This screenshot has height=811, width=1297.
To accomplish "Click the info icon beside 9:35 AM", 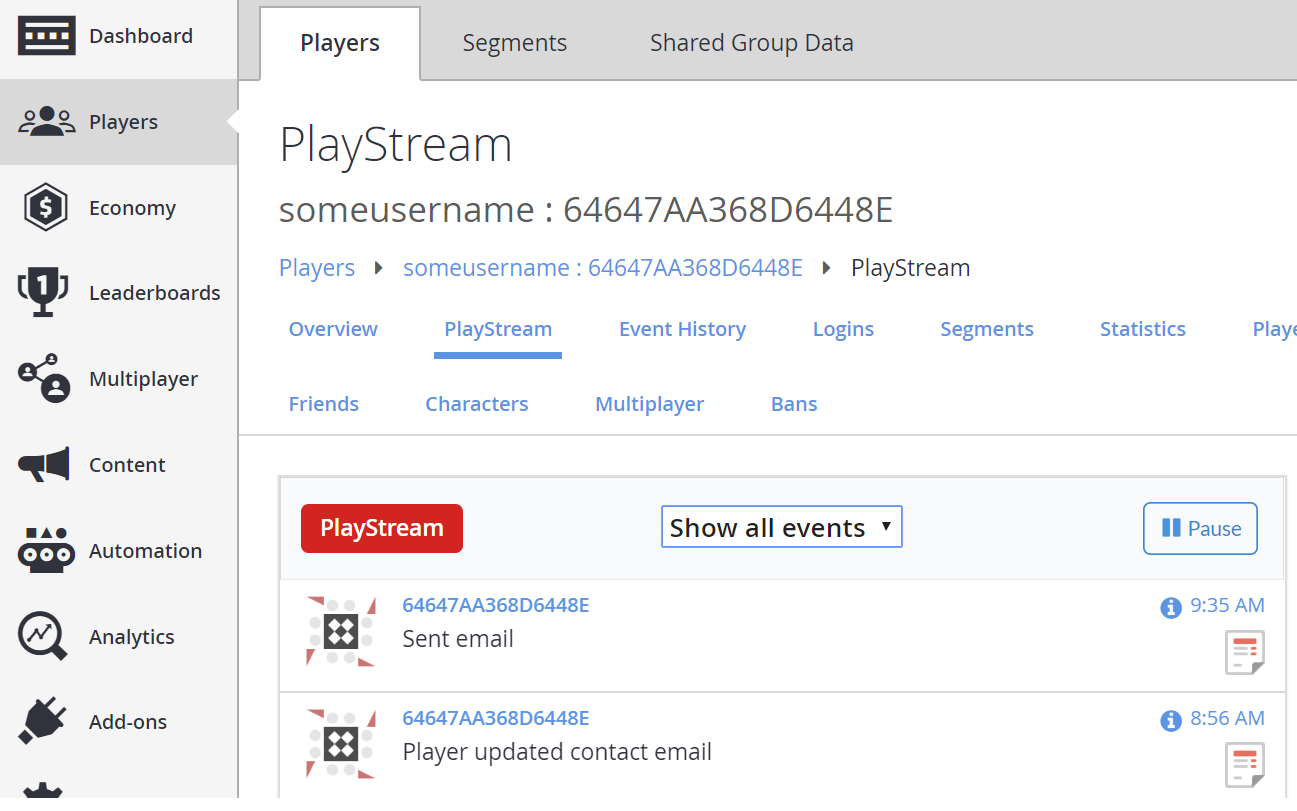I will 1171,606.
